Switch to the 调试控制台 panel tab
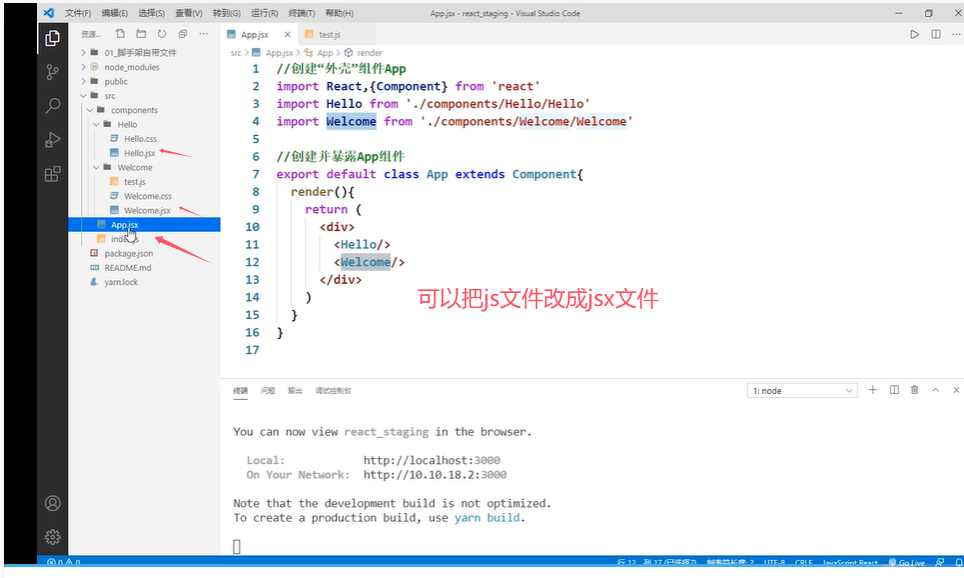The width and height of the screenshot is (964, 578). tap(333, 390)
